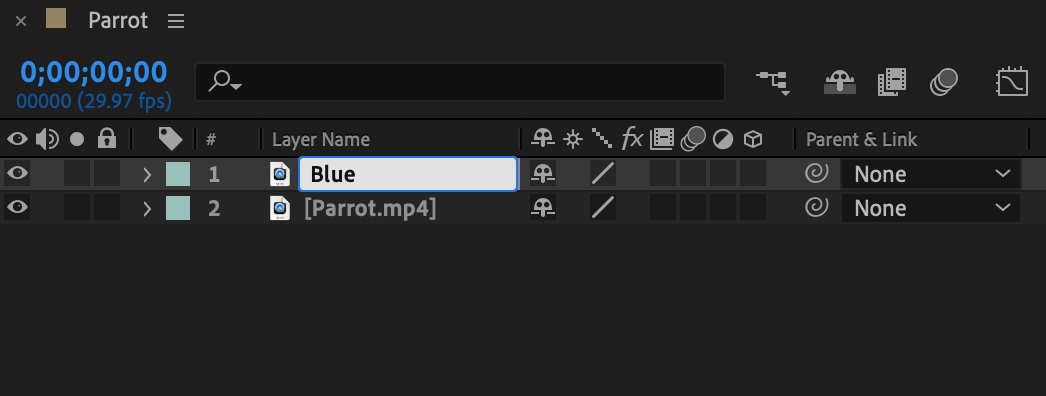
Task: Open the Graph Editor
Action: coord(1012,83)
